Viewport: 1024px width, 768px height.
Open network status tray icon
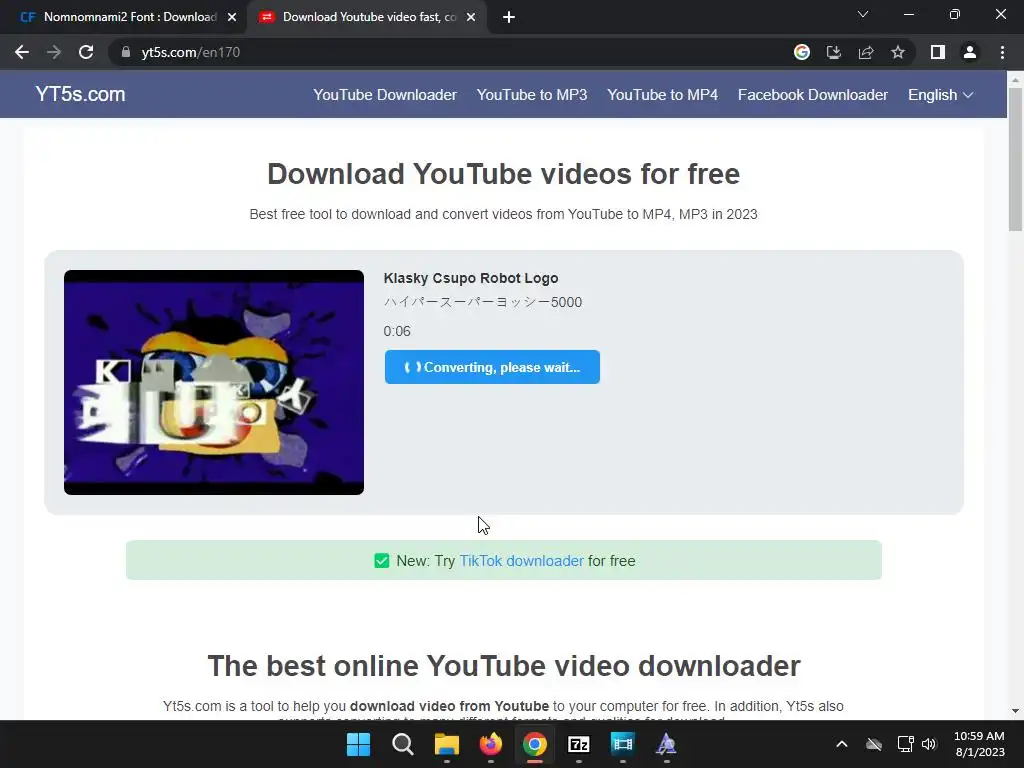point(905,744)
